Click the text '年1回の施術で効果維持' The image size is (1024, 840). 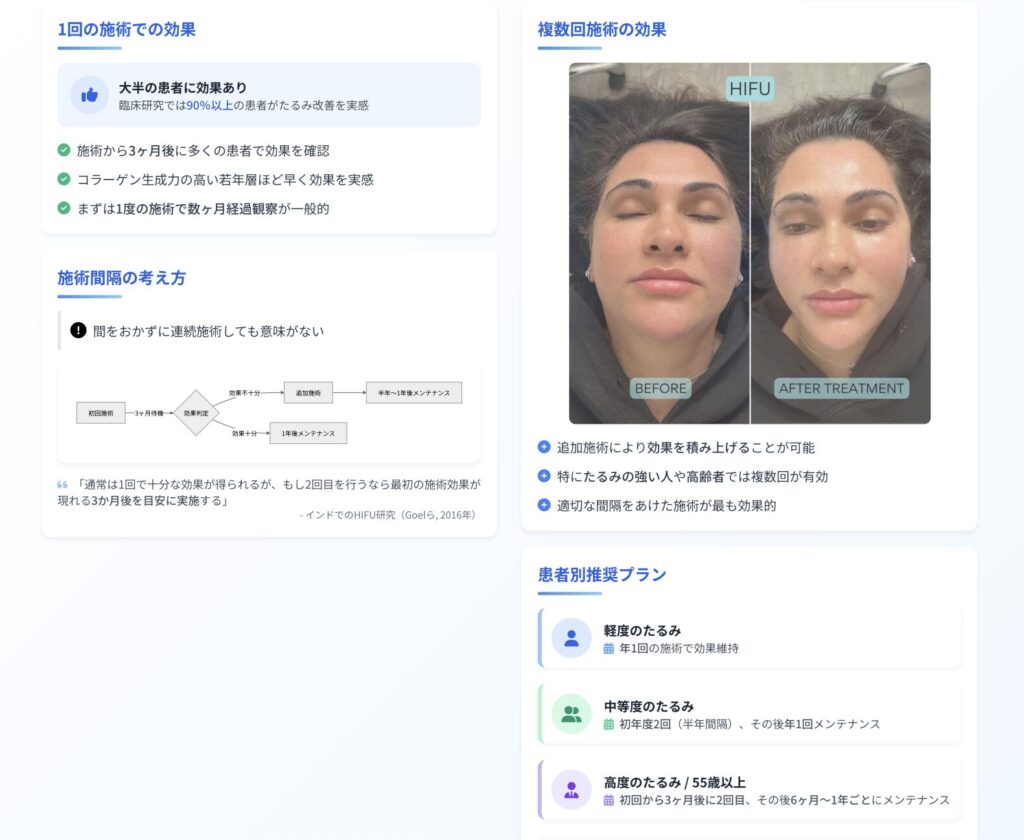tap(679, 649)
